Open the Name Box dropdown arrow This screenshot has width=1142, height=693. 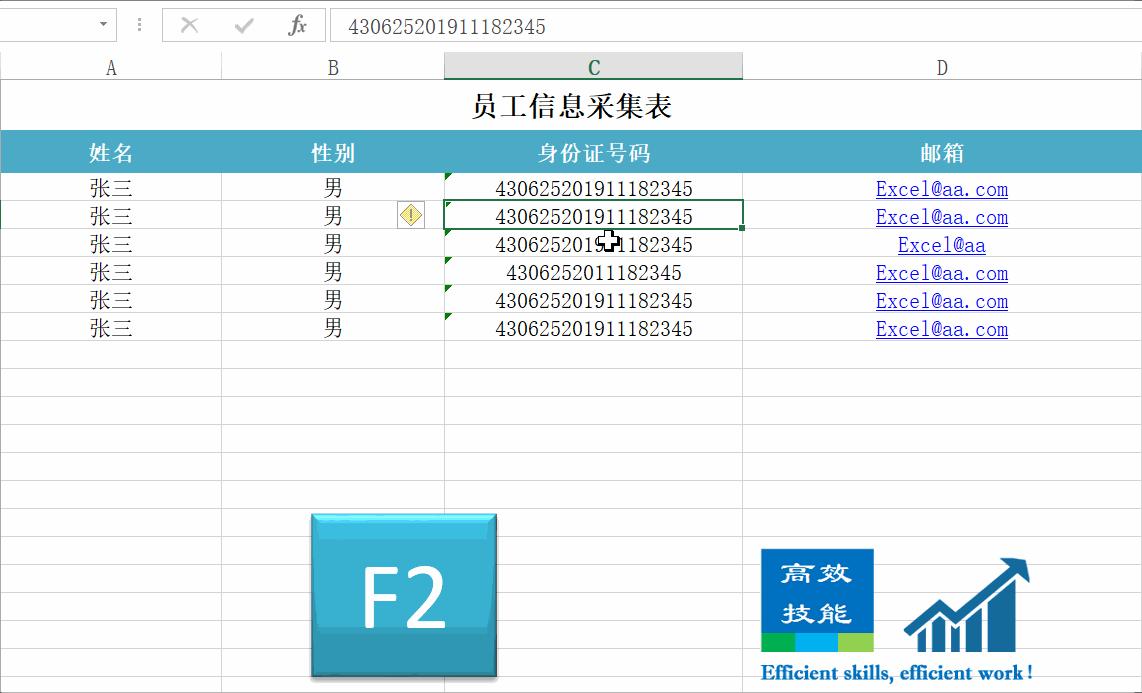[x=104, y=22]
